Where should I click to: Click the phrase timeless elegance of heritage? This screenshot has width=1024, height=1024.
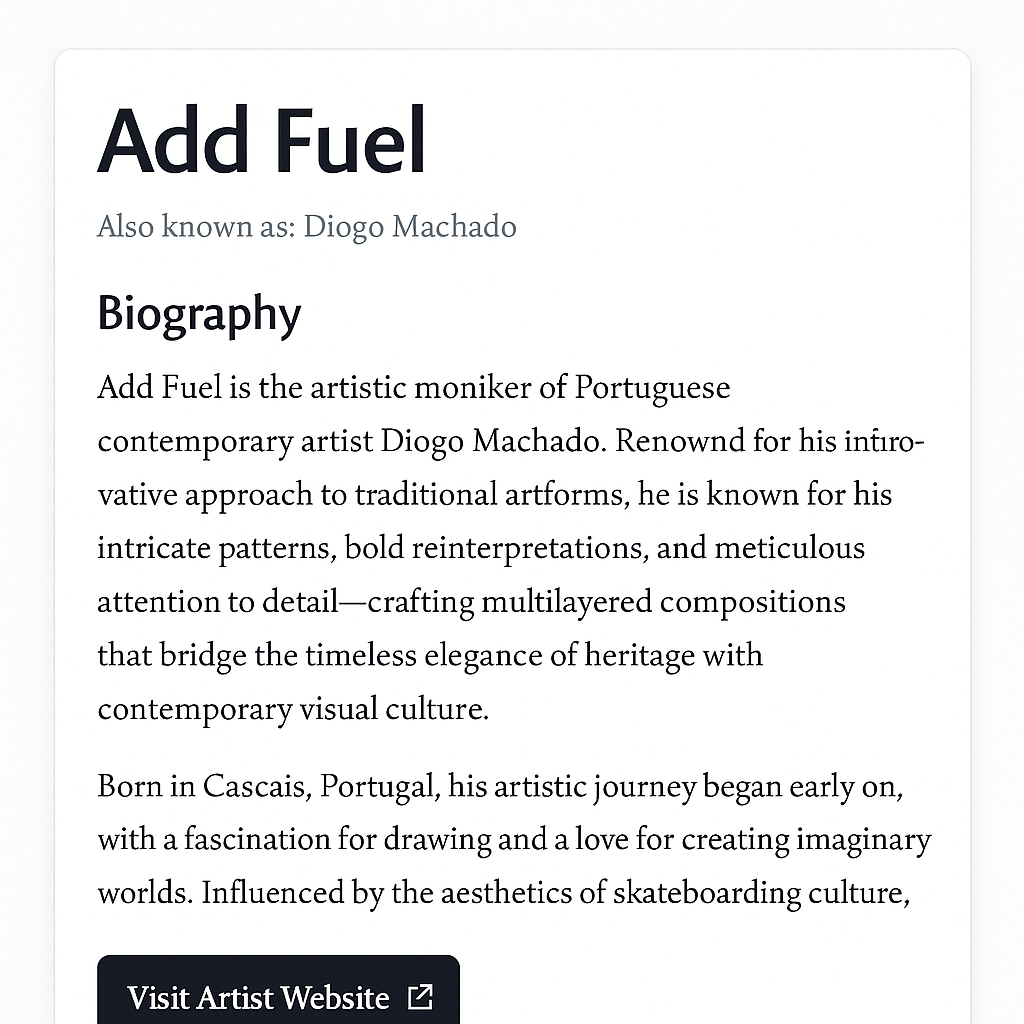click(x=500, y=656)
